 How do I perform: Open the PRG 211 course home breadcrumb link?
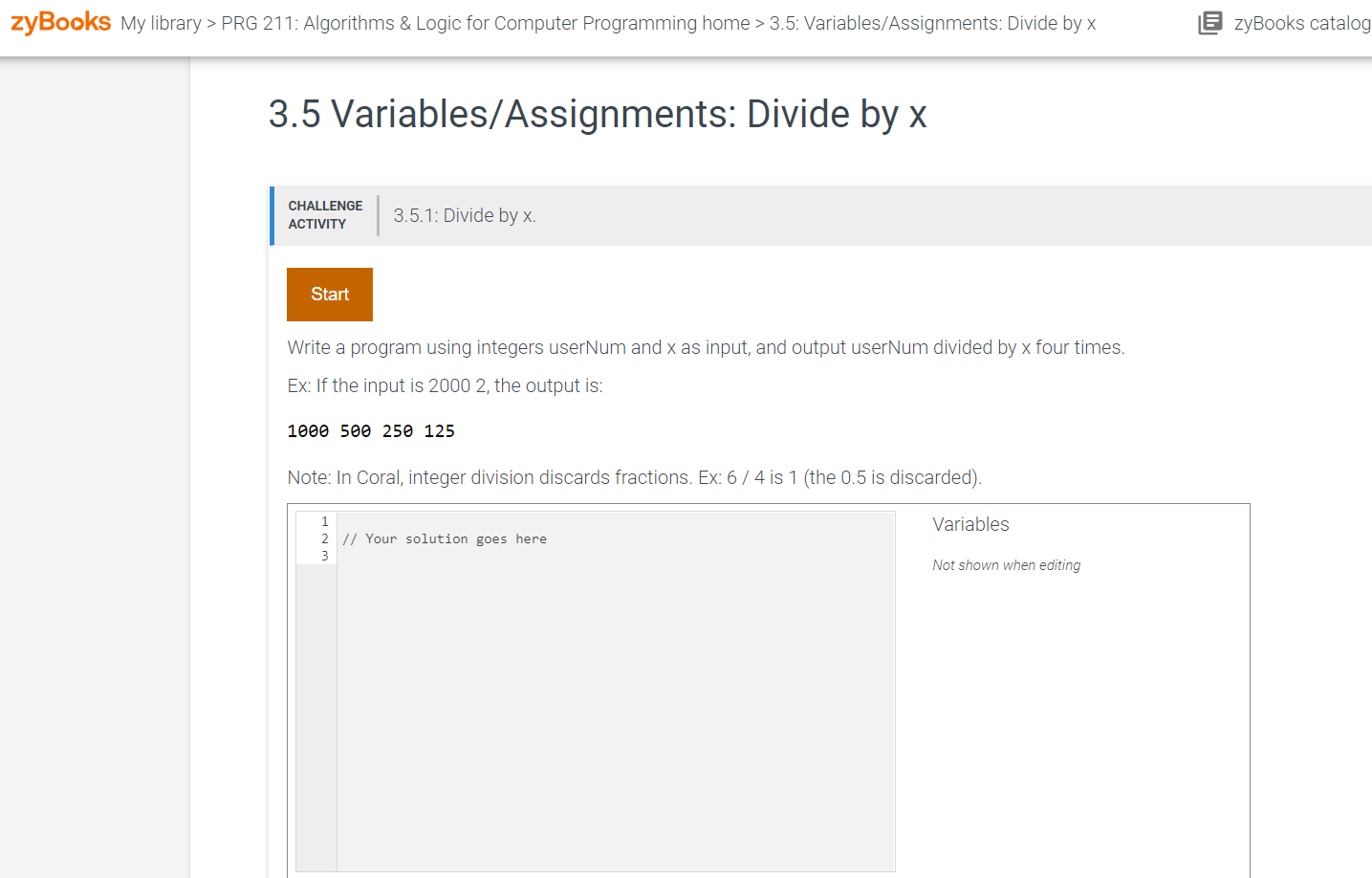point(483,23)
